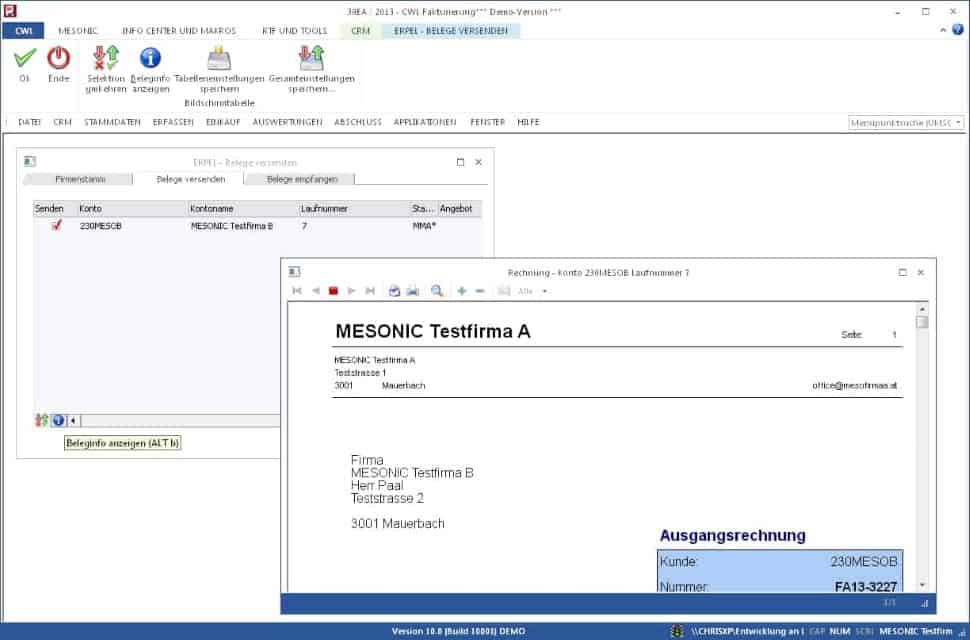Click the green Ok checkmark icon
970x640 pixels.
25,58
